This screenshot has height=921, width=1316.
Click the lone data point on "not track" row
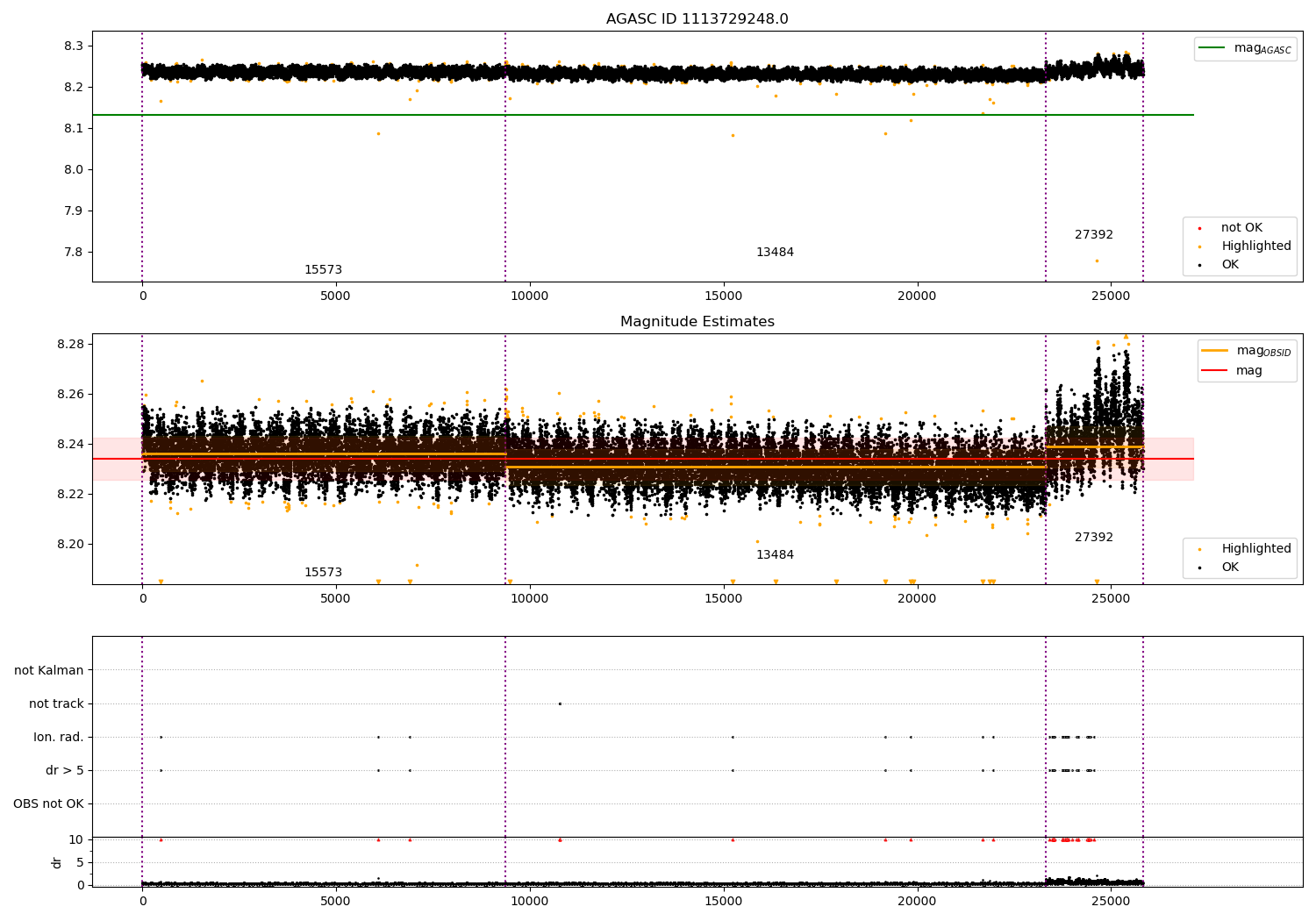point(560,703)
